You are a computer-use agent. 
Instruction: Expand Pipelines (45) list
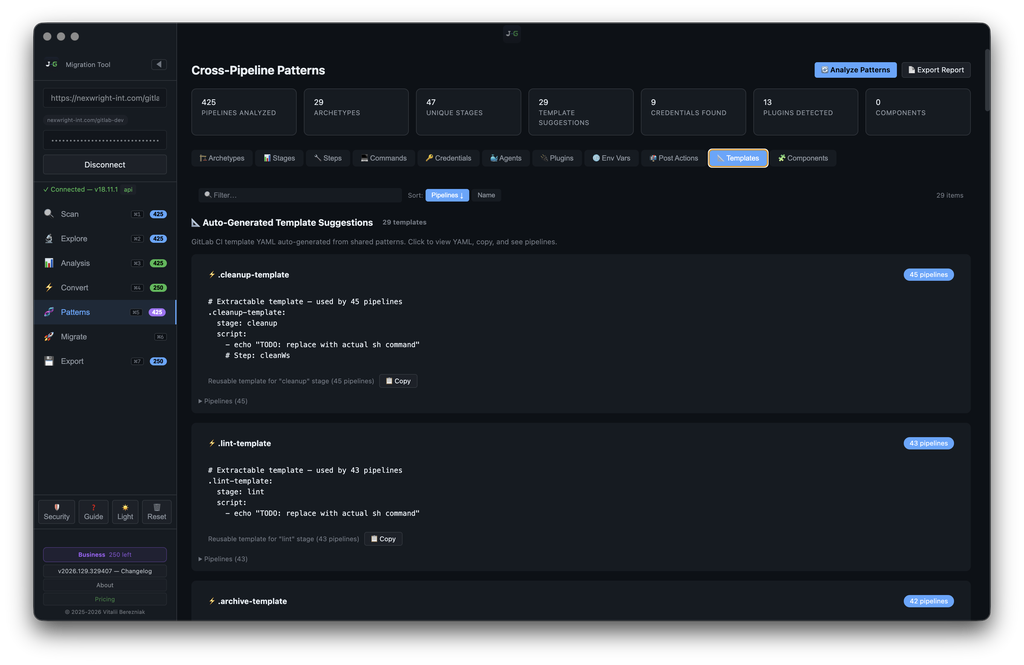tap(223, 401)
